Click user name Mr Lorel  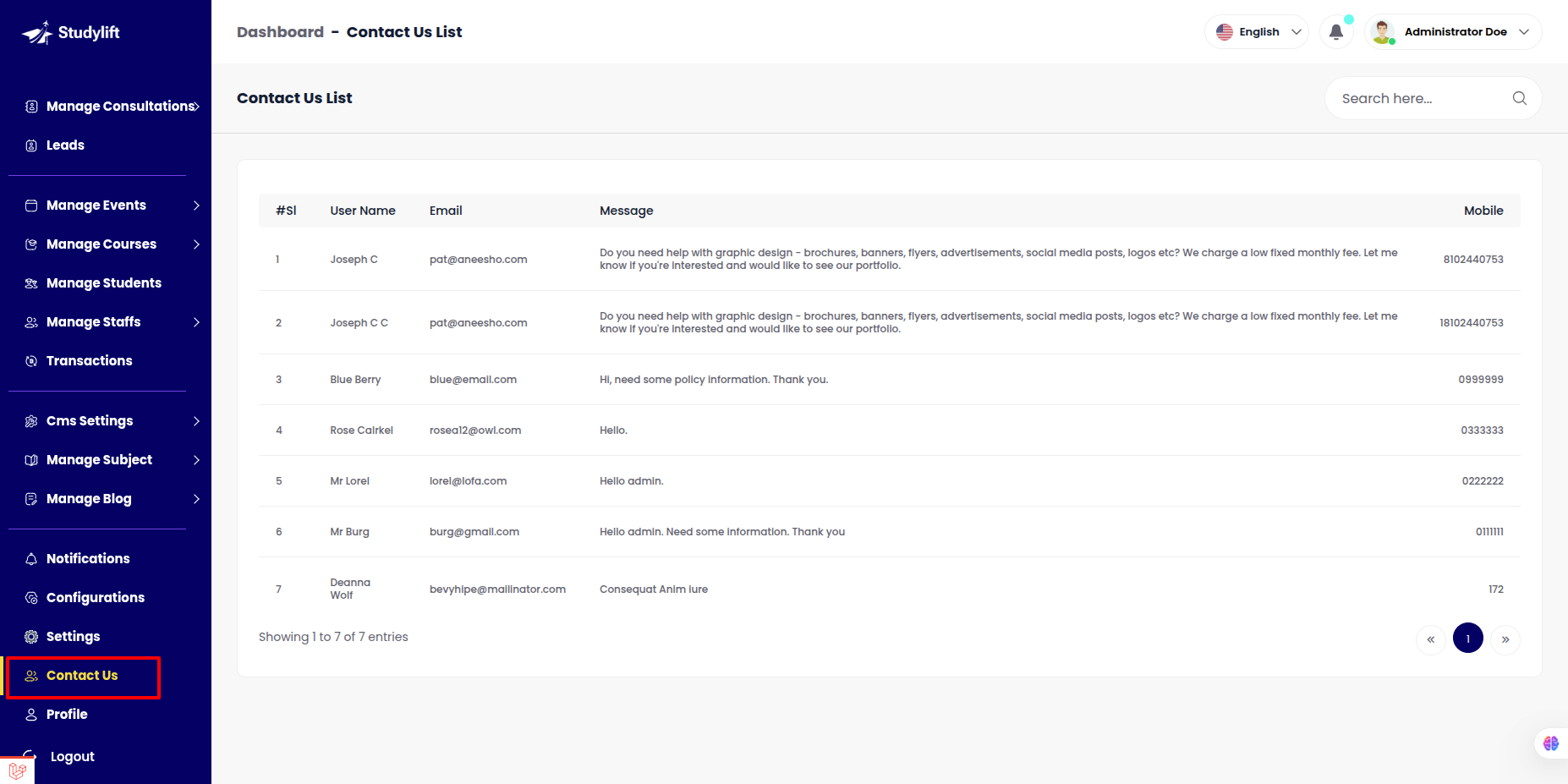coord(349,481)
